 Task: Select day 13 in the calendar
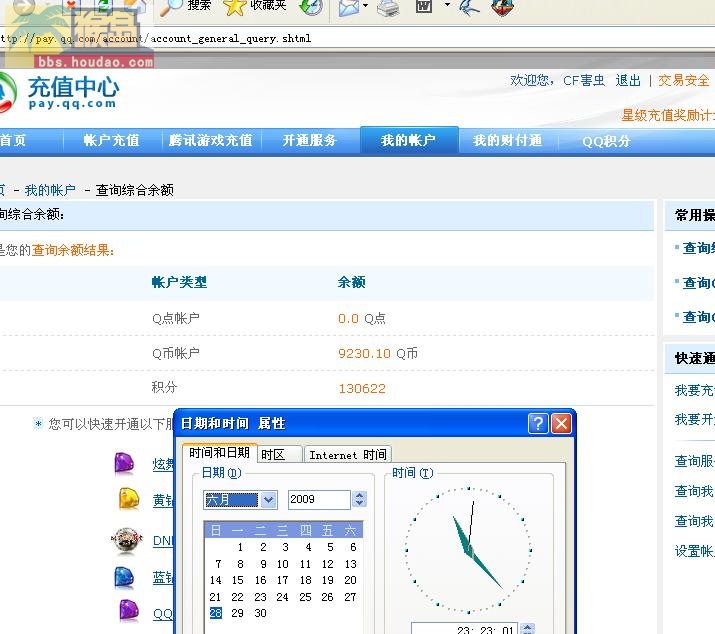click(x=350, y=564)
